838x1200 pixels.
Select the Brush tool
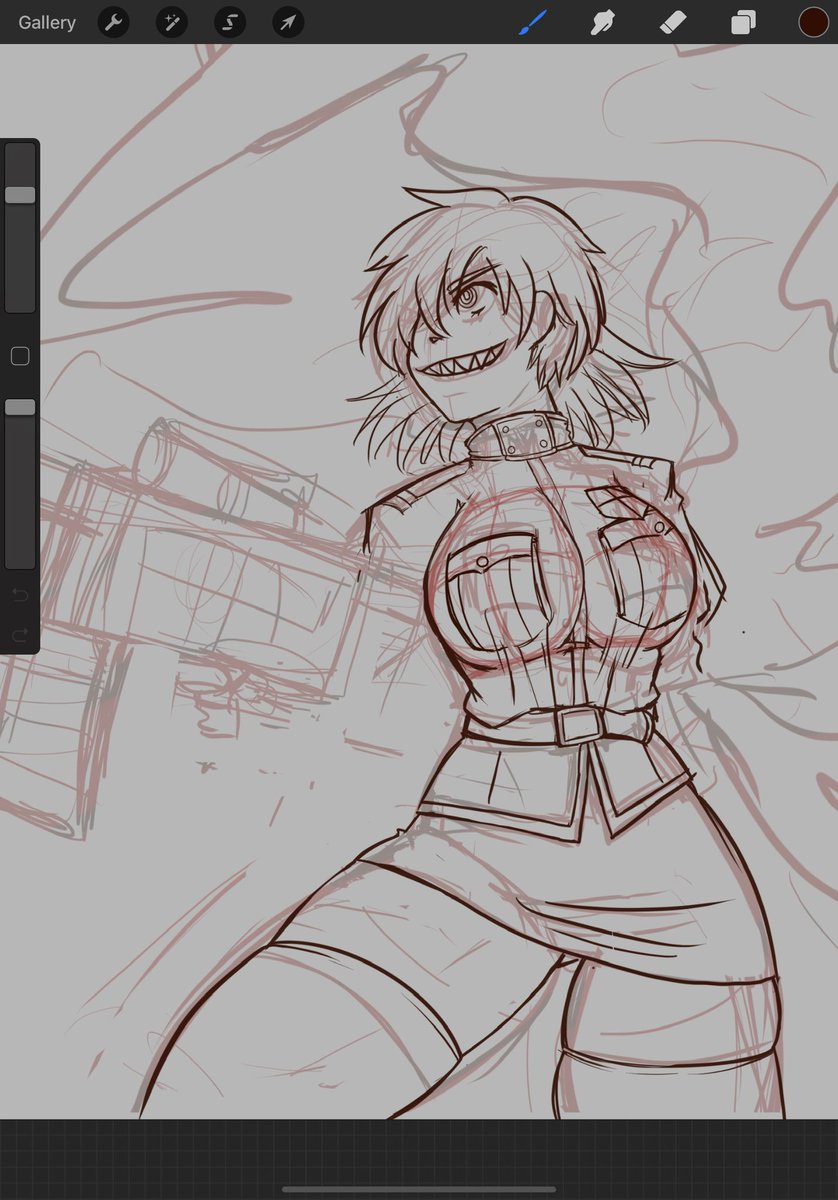[533, 22]
